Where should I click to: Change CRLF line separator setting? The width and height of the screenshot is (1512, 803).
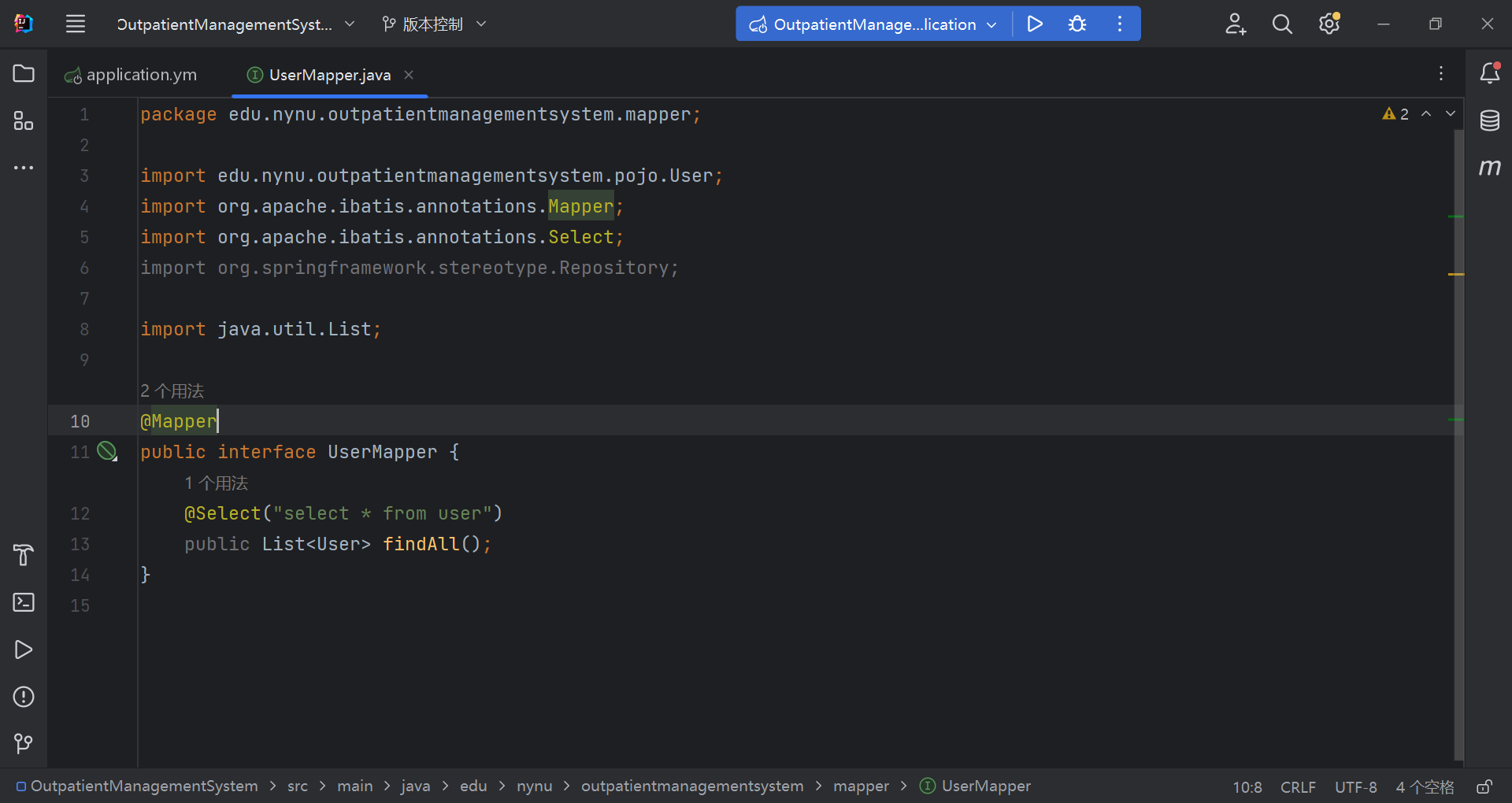point(1298,787)
